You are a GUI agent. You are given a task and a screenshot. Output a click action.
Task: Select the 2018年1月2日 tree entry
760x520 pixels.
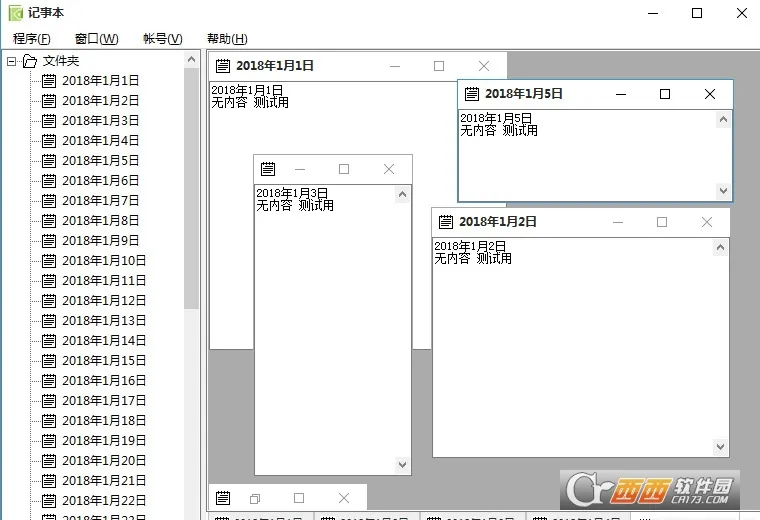point(100,100)
